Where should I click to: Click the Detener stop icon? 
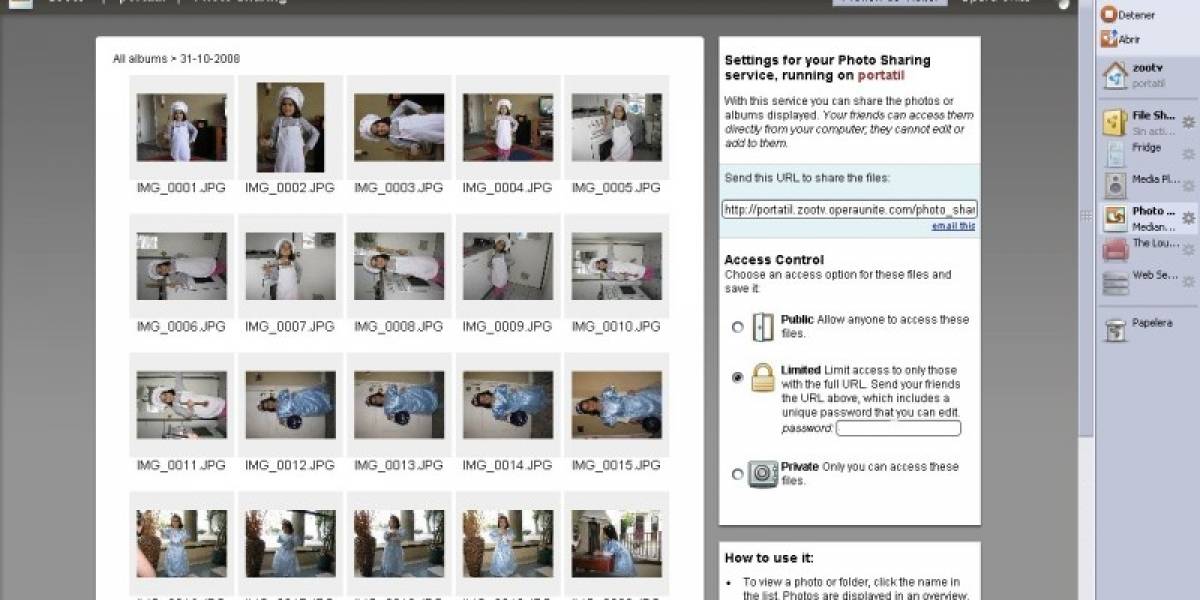(1108, 15)
